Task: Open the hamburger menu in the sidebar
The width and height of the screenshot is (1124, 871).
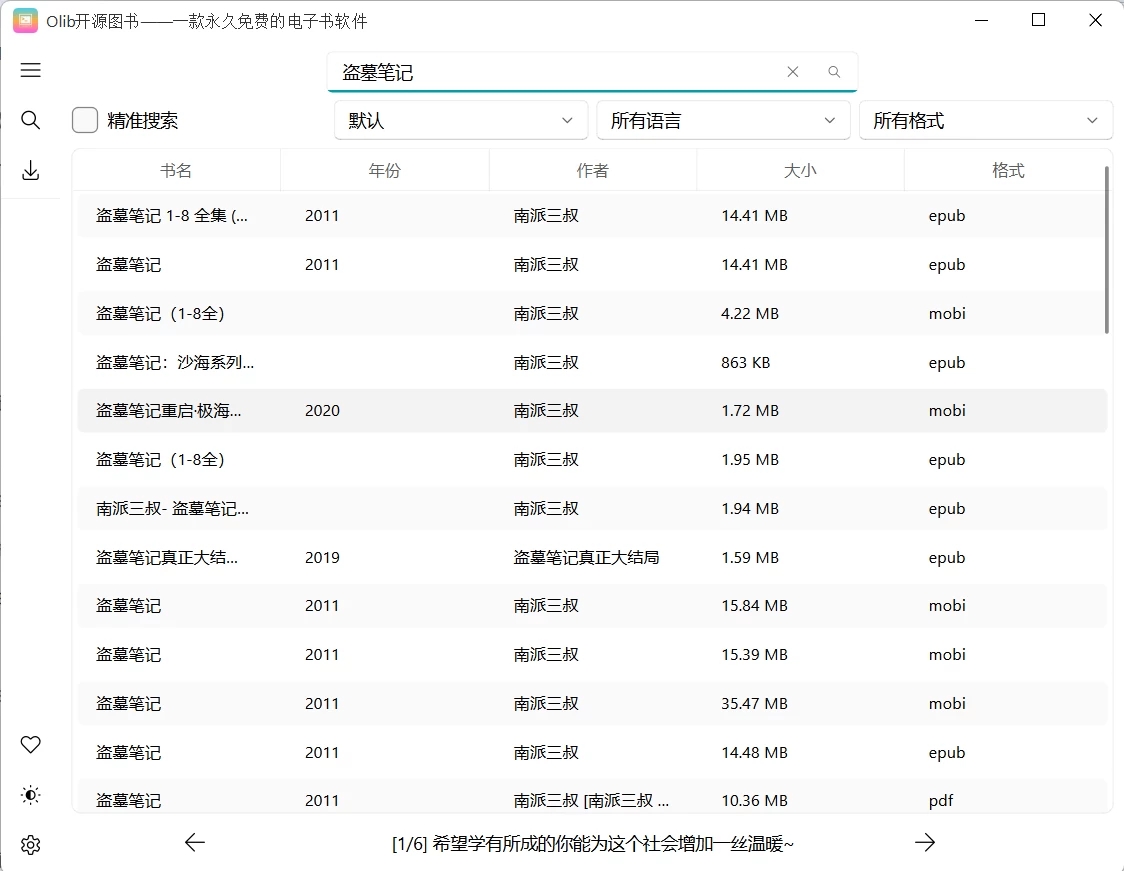Action: click(x=30, y=70)
